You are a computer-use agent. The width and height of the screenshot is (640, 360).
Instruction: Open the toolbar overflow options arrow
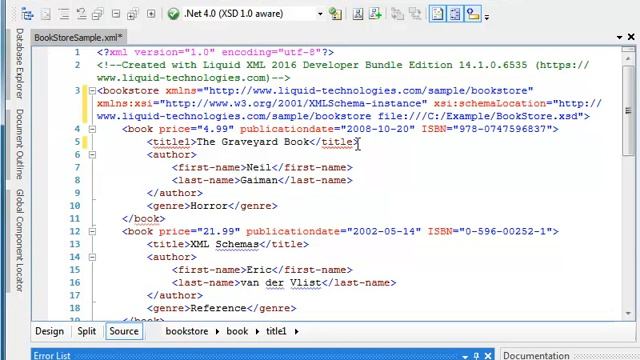point(487,17)
